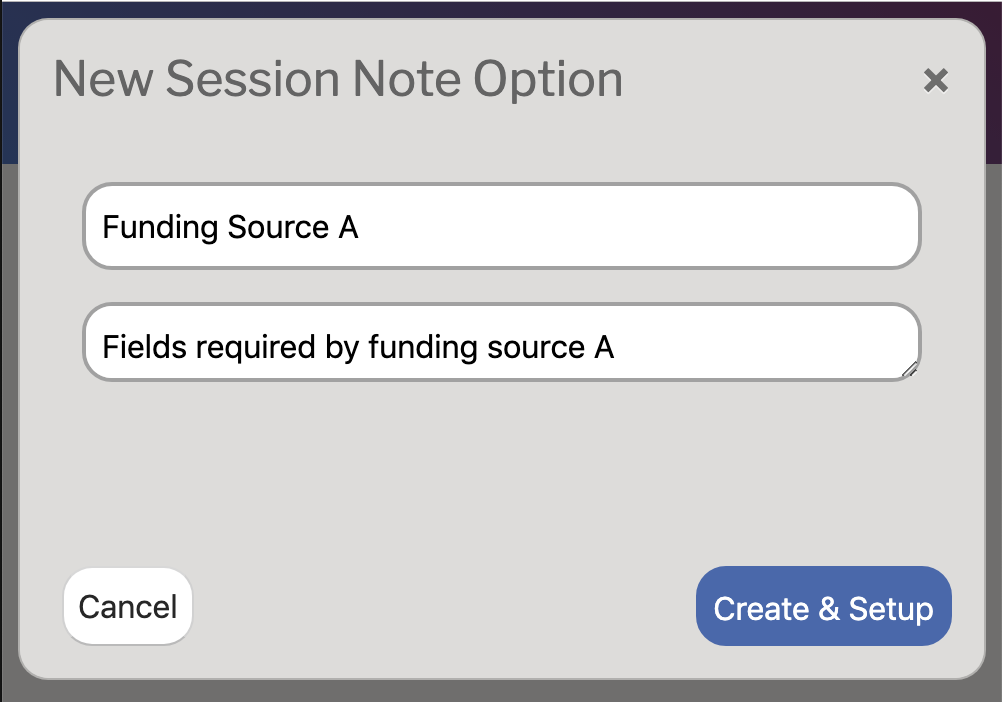Click the word Option in dialog heading
The width and height of the screenshot is (1002, 702).
click(x=548, y=80)
